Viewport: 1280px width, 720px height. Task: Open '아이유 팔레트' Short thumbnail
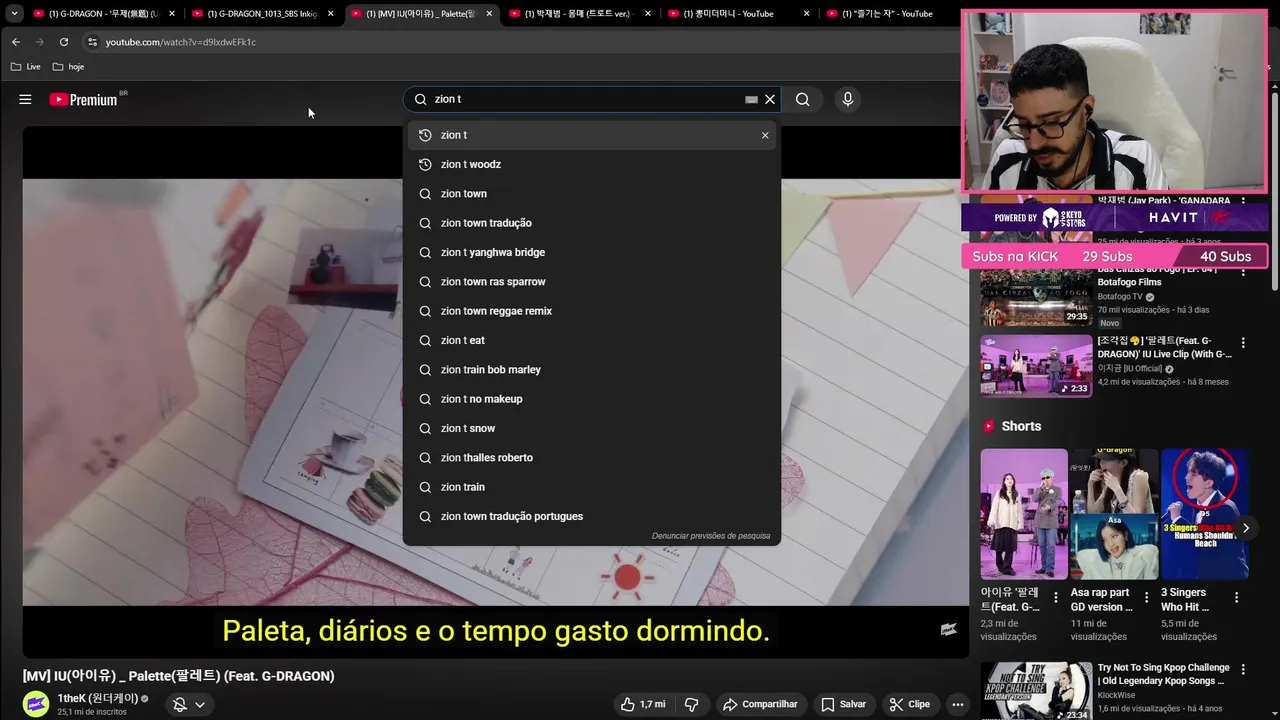coord(1024,514)
